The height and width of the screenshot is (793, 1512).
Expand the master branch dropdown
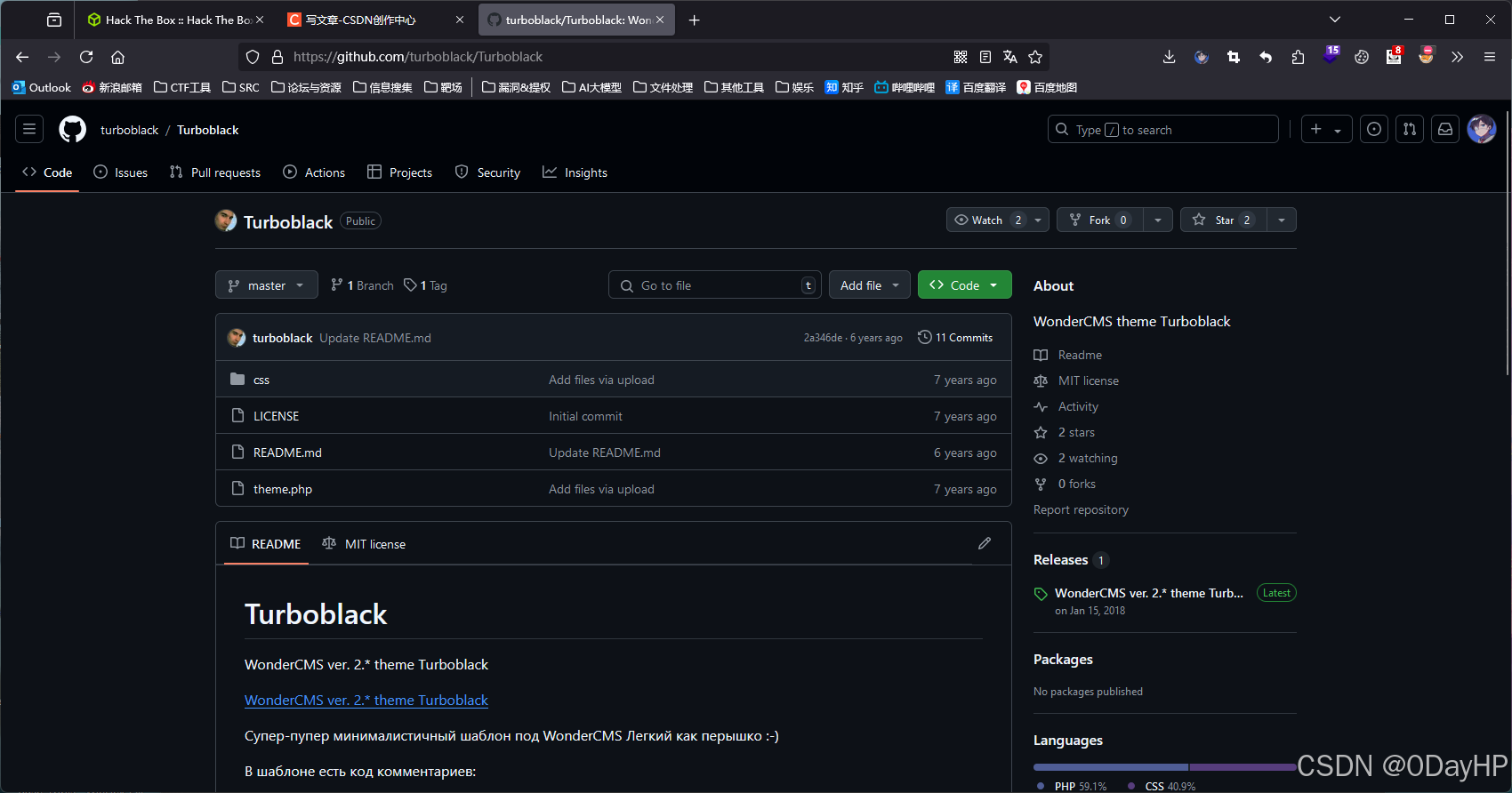[x=267, y=285]
